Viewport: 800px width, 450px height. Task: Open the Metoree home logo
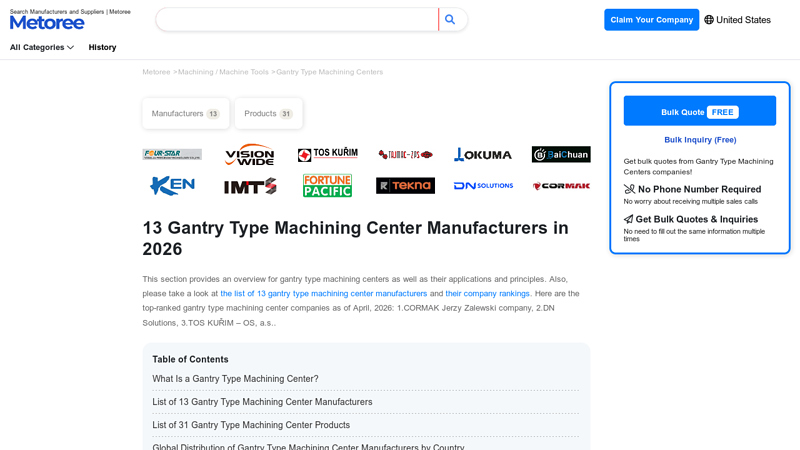pos(47,22)
